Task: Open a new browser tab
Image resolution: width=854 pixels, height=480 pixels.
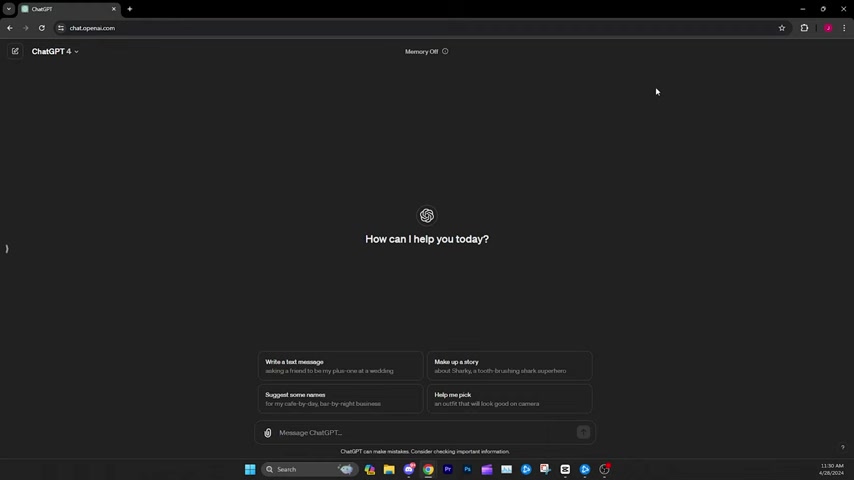Action: (129, 9)
